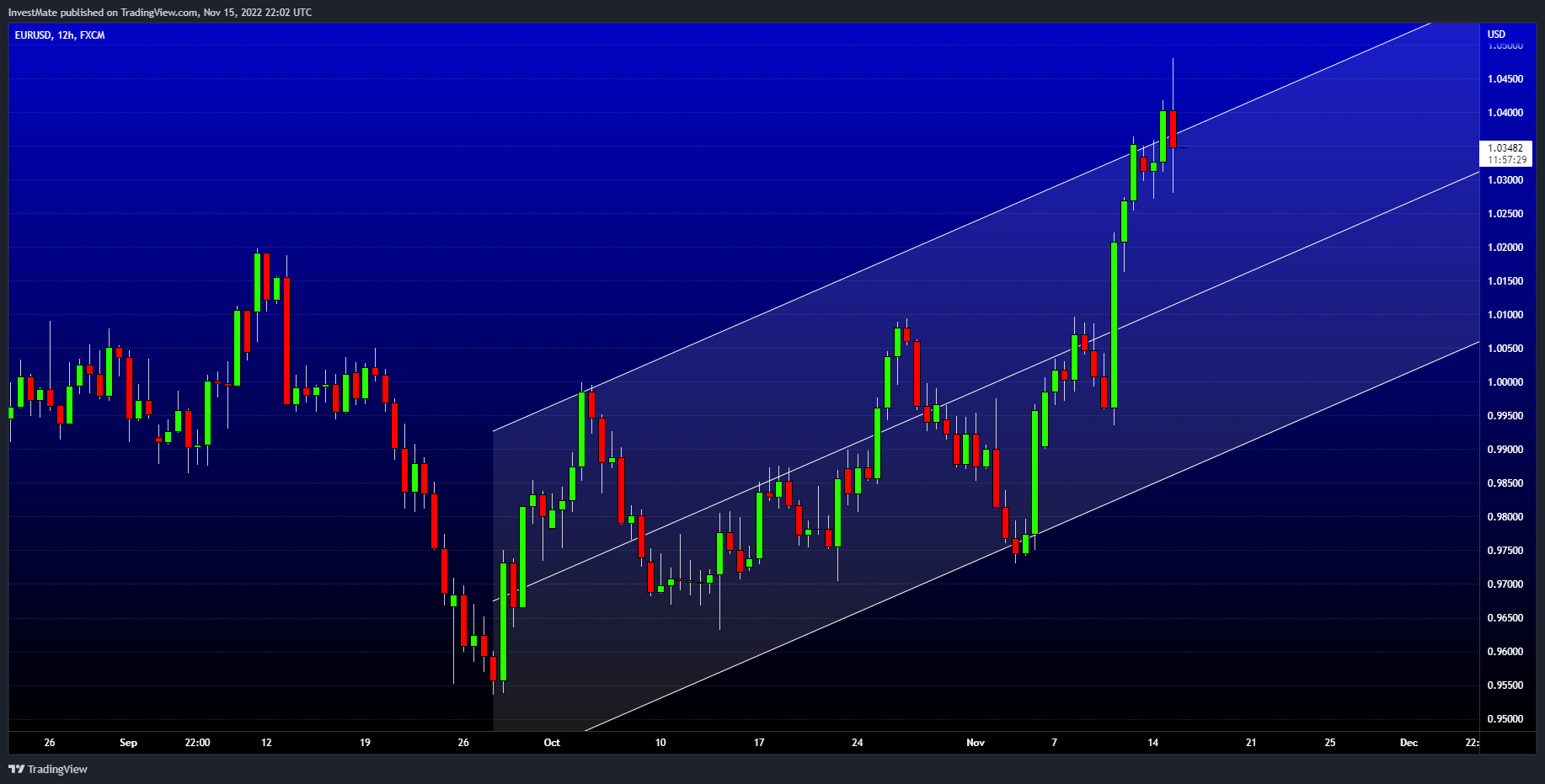Click the 1.04500 price axis label
The height and width of the screenshot is (784, 1545).
pyautogui.click(x=1505, y=79)
